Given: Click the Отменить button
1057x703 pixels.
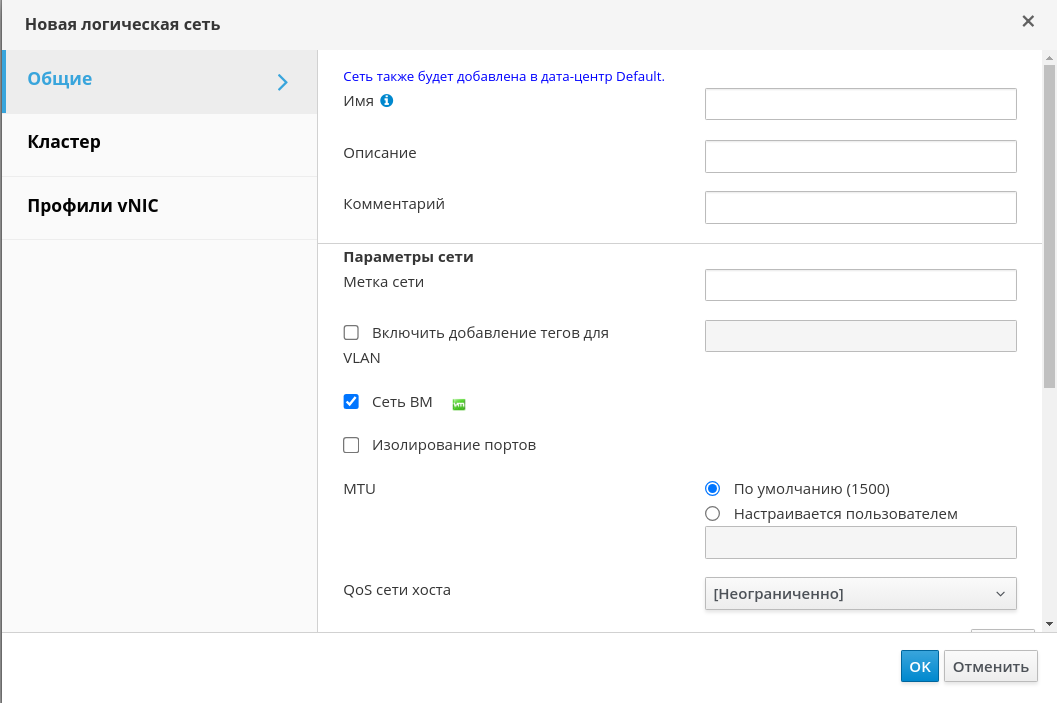Looking at the screenshot, I should (x=990, y=667).
